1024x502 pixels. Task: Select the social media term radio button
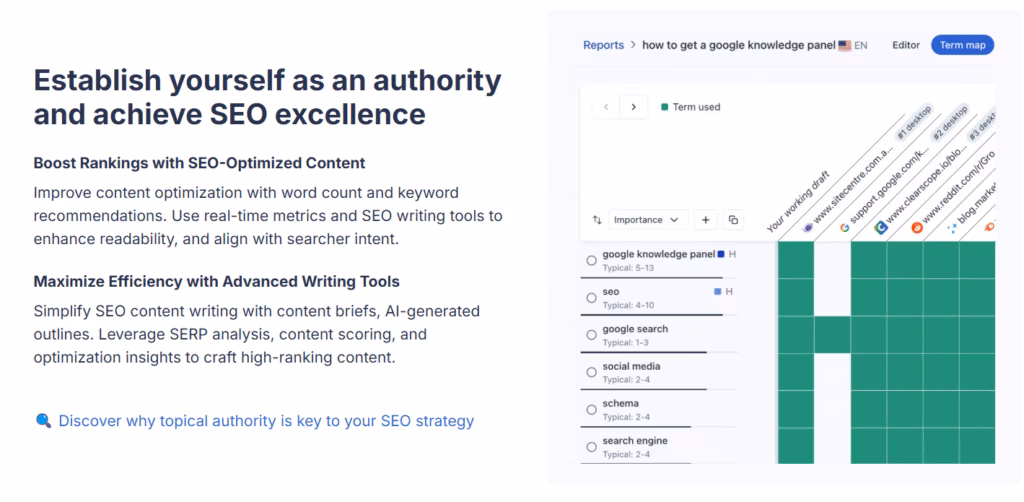(x=592, y=372)
